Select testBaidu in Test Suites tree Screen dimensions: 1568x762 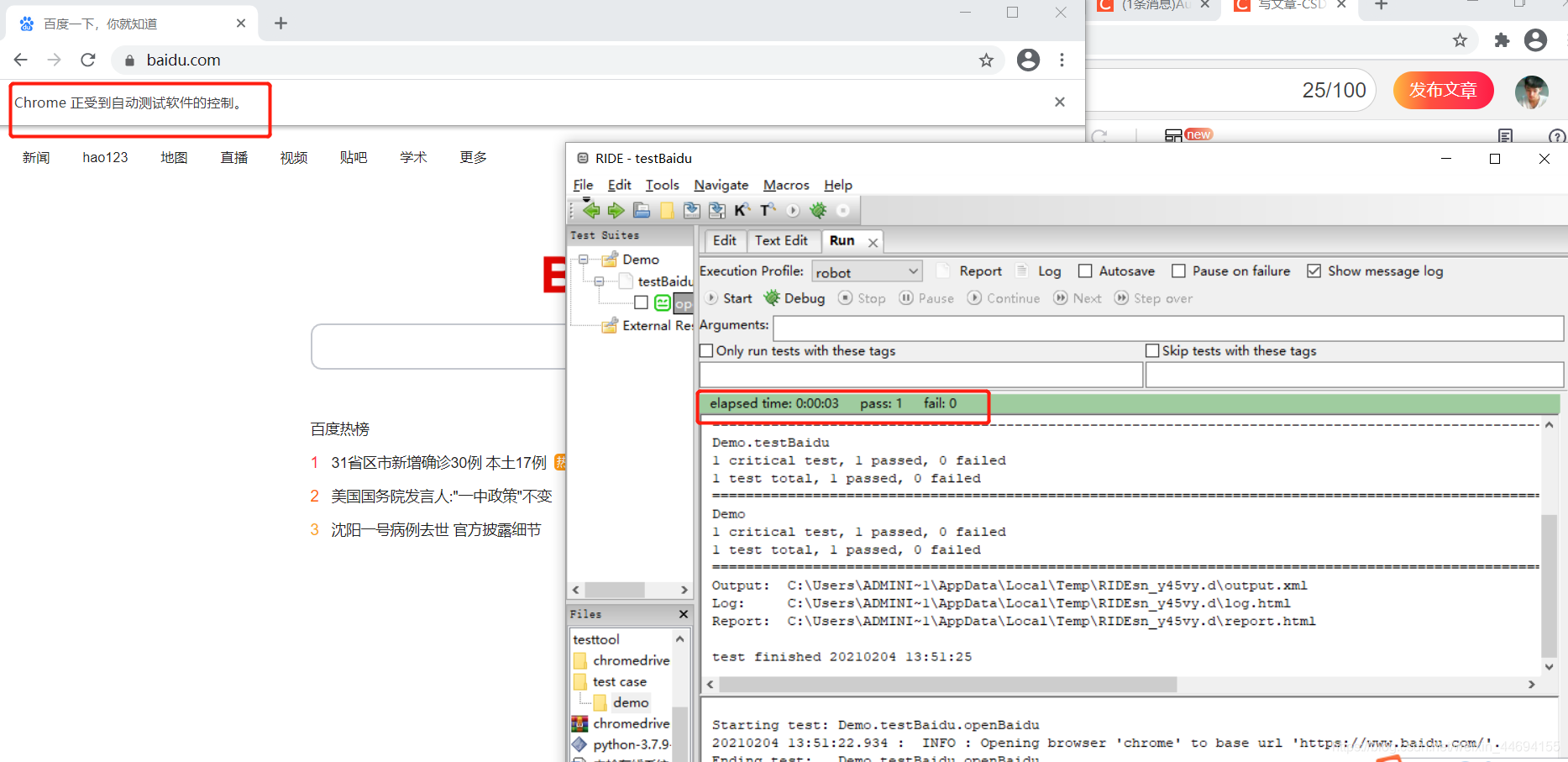tap(665, 281)
